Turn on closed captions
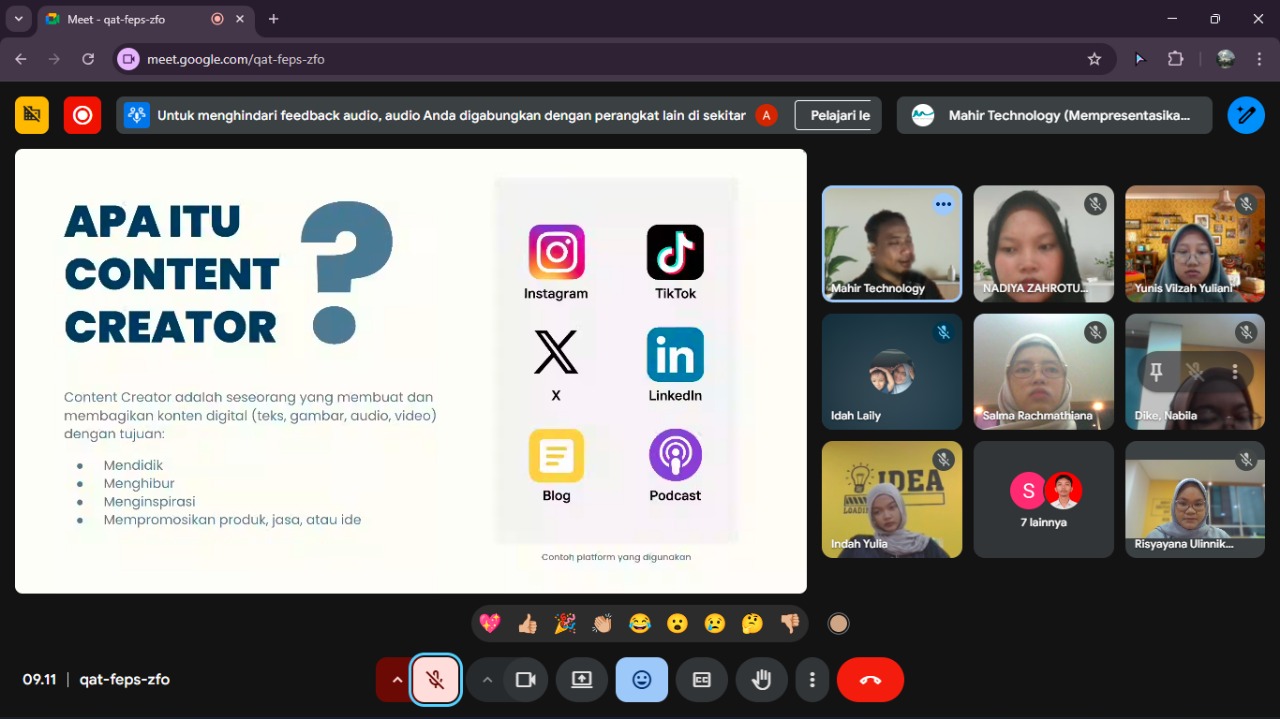 click(702, 680)
